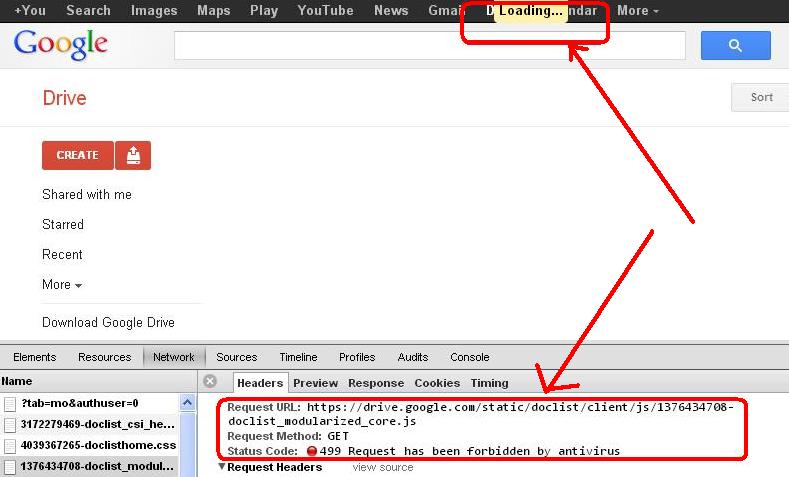Click the file icon for 3172279469-doclist_csi_he...
The image size is (789, 477).
pyautogui.click(x=10, y=425)
